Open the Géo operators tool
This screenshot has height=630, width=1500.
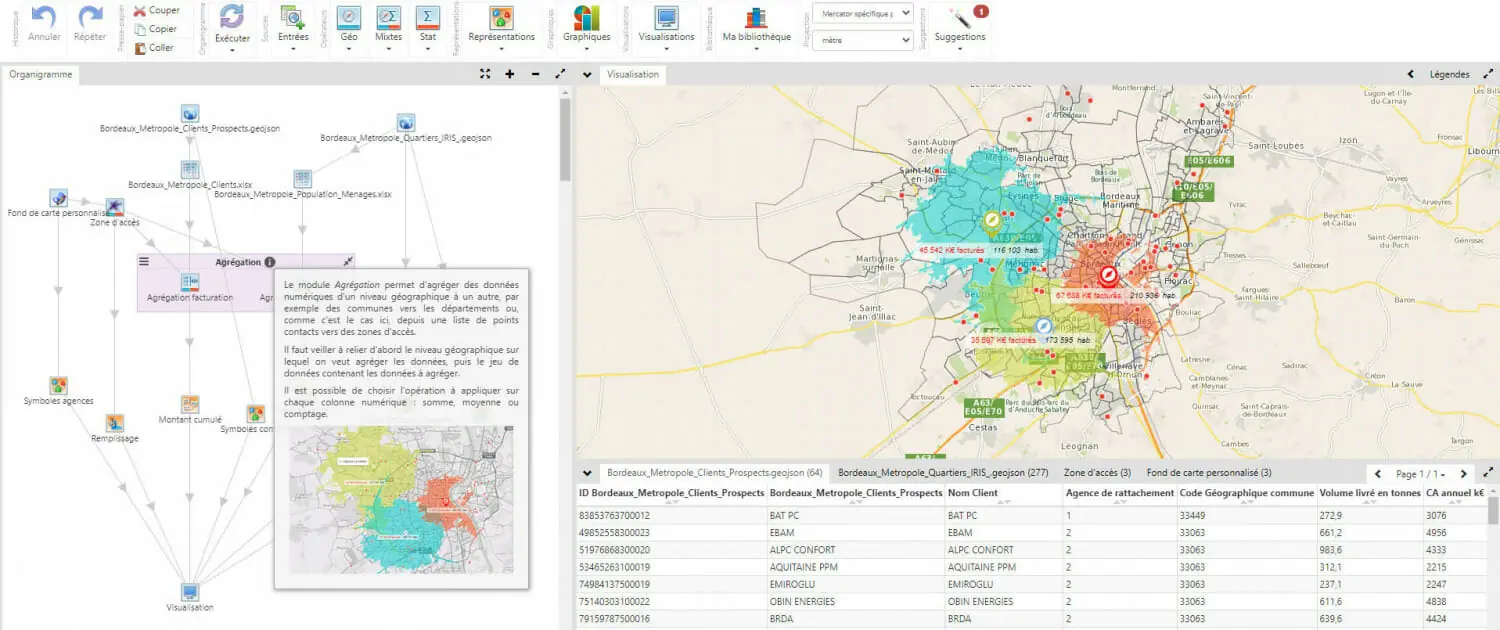click(x=349, y=17)
